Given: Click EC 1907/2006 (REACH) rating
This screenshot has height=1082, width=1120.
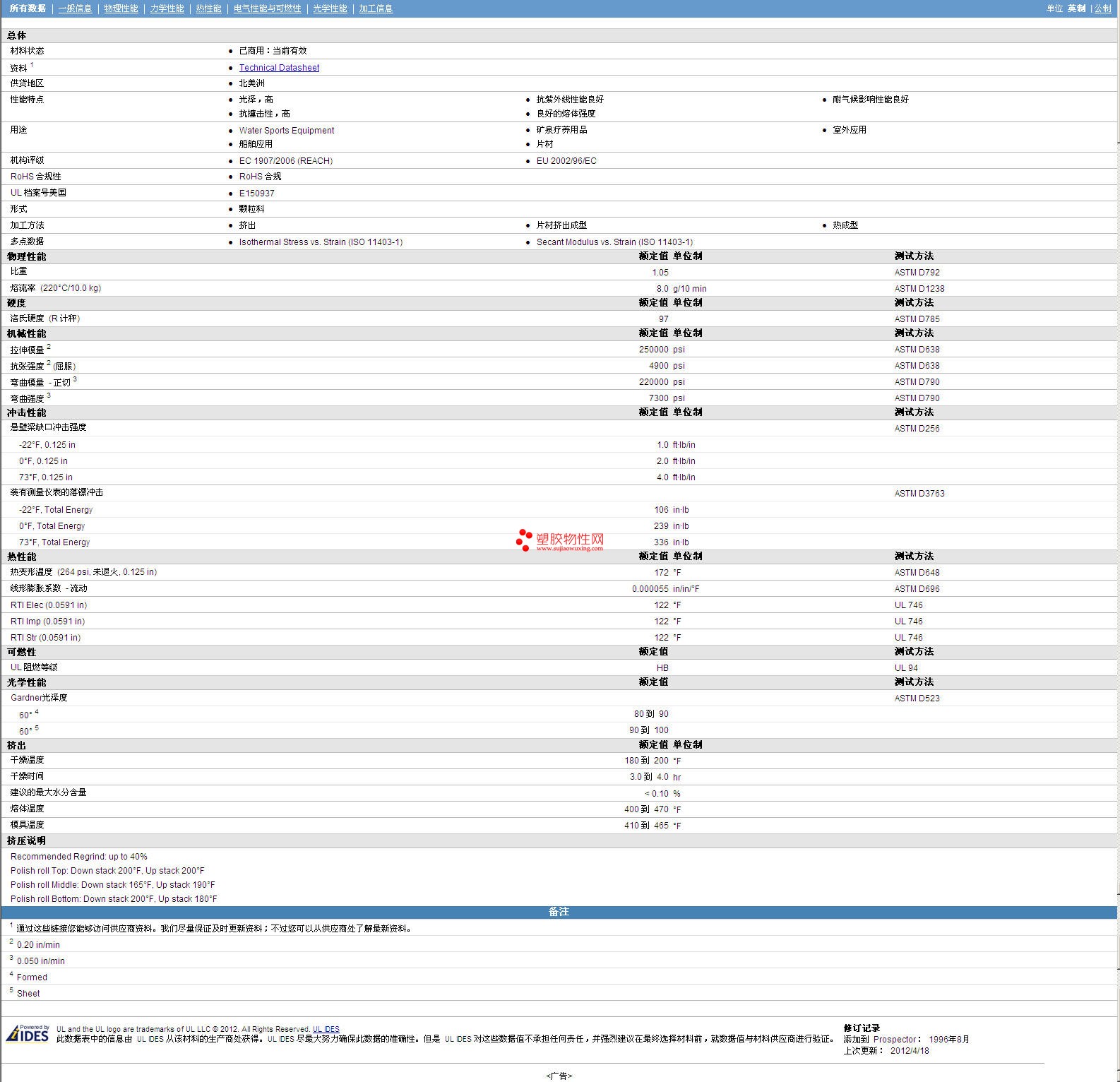Looking at the screenshot, I should tap(285, 161).
